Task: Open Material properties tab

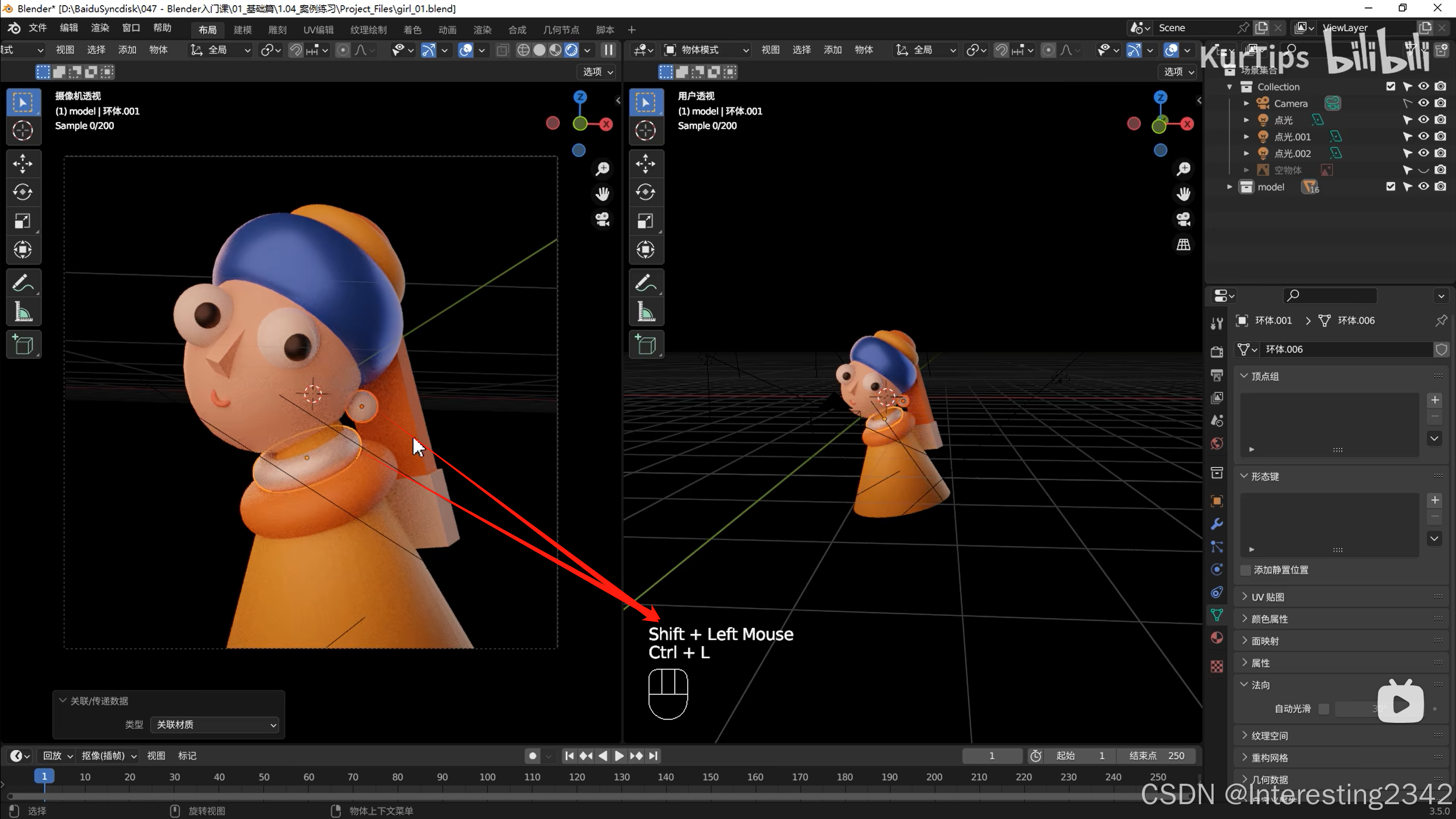Action: tap(1217, 638)
